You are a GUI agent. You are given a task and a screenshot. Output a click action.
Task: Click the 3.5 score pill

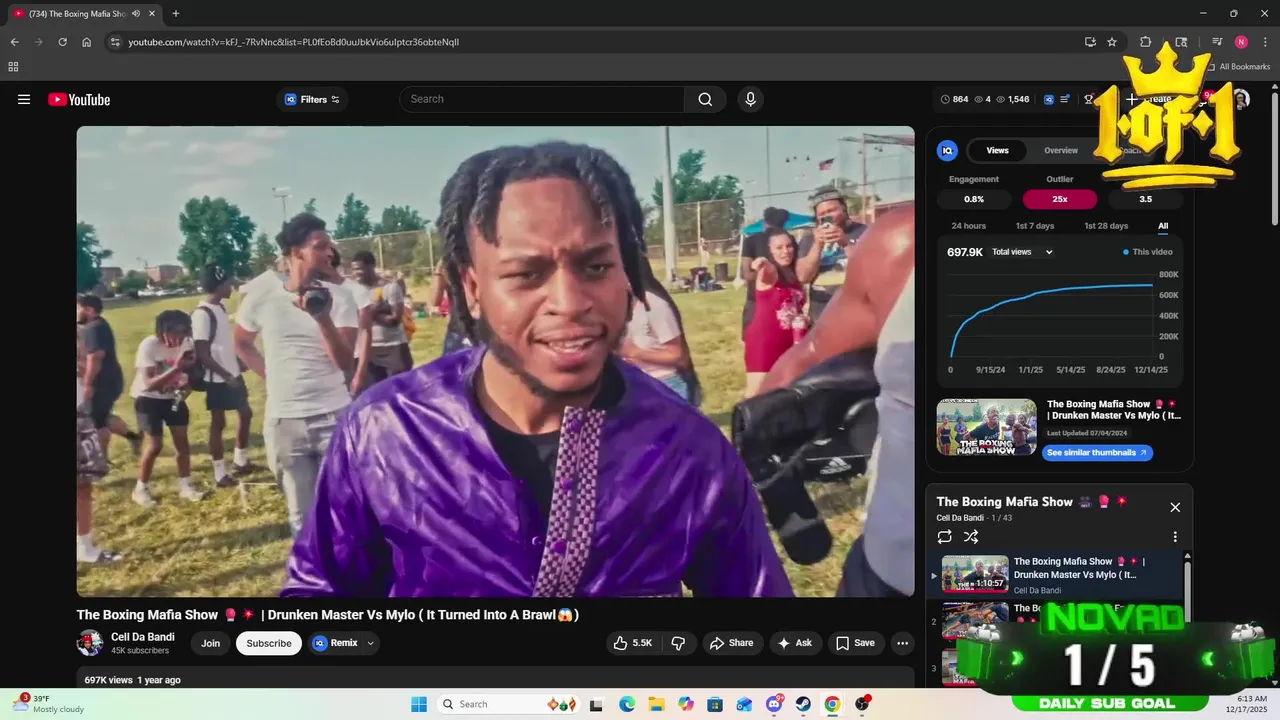point(1146,199)
